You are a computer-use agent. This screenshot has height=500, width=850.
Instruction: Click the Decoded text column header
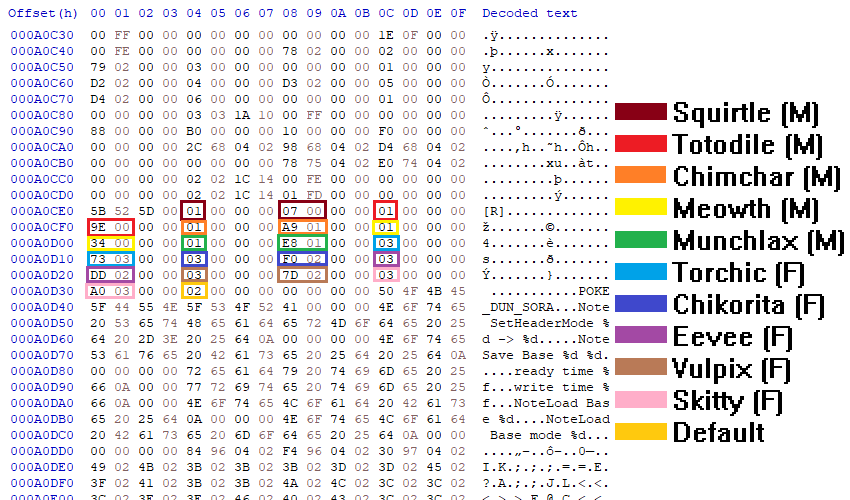(530, 13)
